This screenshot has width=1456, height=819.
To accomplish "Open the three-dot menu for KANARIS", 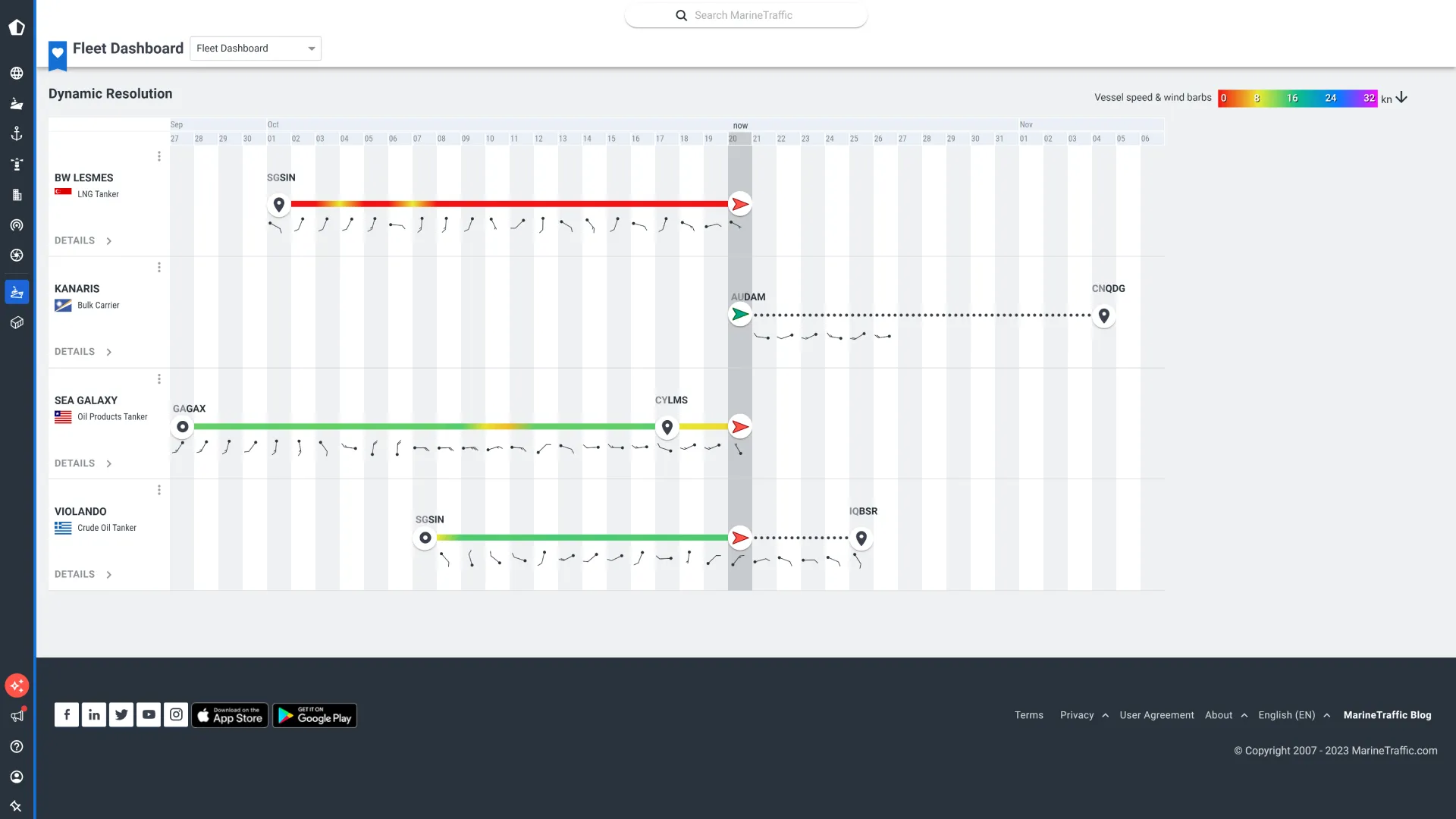I will tap(159, 267).
